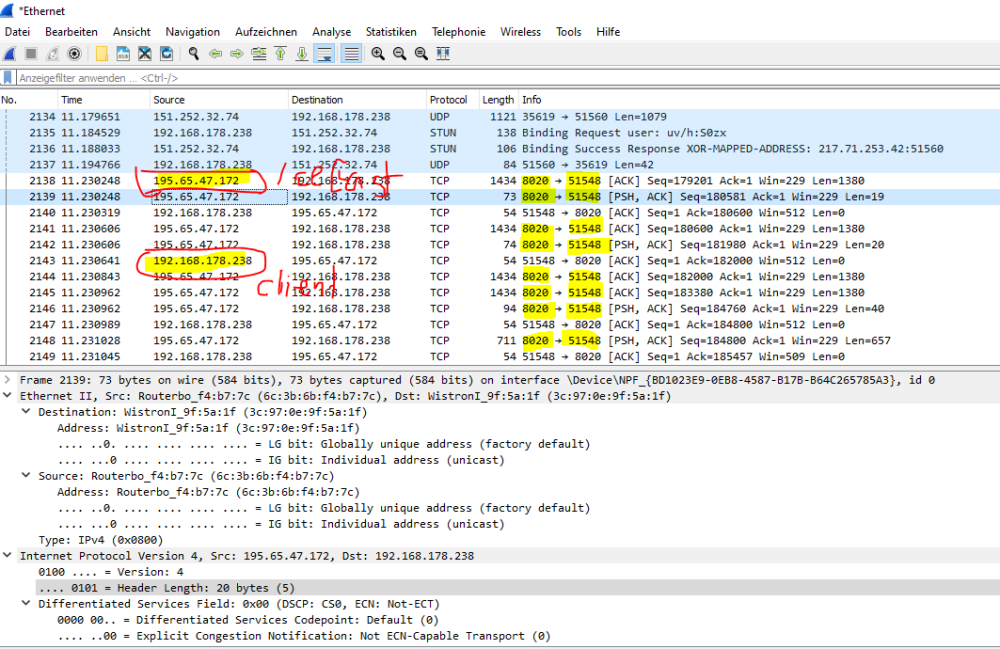The width and height of the screenshot is (1000, 649).
Task: Click the find packet magnifier icon
Action: pos(193,54)
